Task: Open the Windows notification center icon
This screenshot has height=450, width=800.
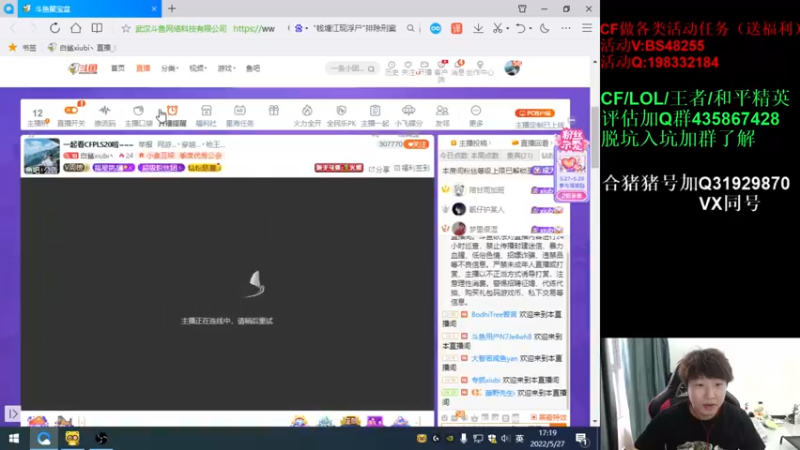Action: tap(581, 438)
